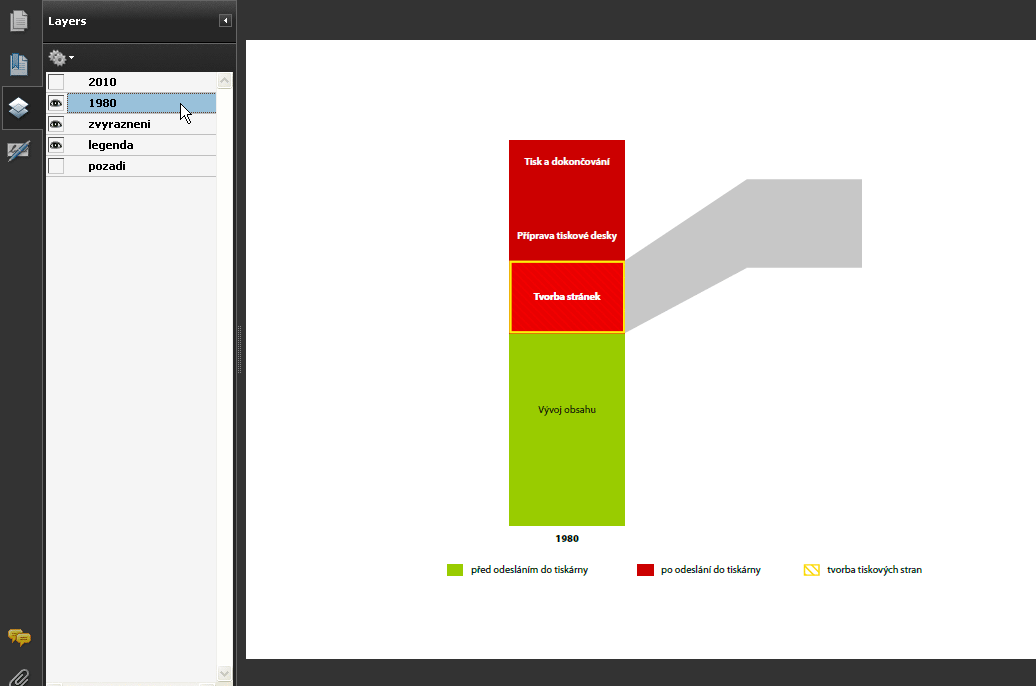Image resolution: width=1036 pixels, height=686 pixels.
Task: Click legend text "před odesláním do tiskárny"
Action: tap(529, 570)
